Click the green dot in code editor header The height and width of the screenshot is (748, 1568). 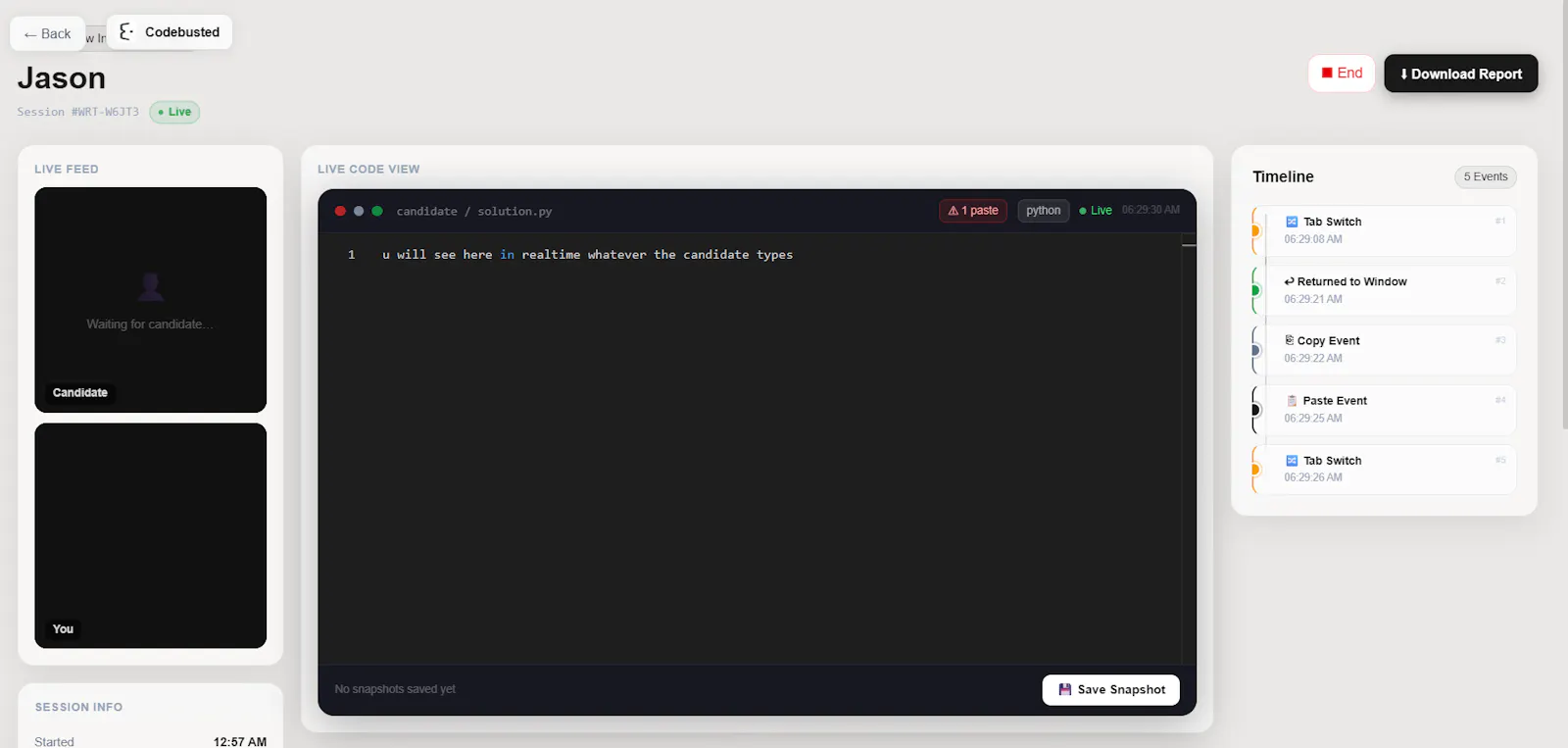377,211
